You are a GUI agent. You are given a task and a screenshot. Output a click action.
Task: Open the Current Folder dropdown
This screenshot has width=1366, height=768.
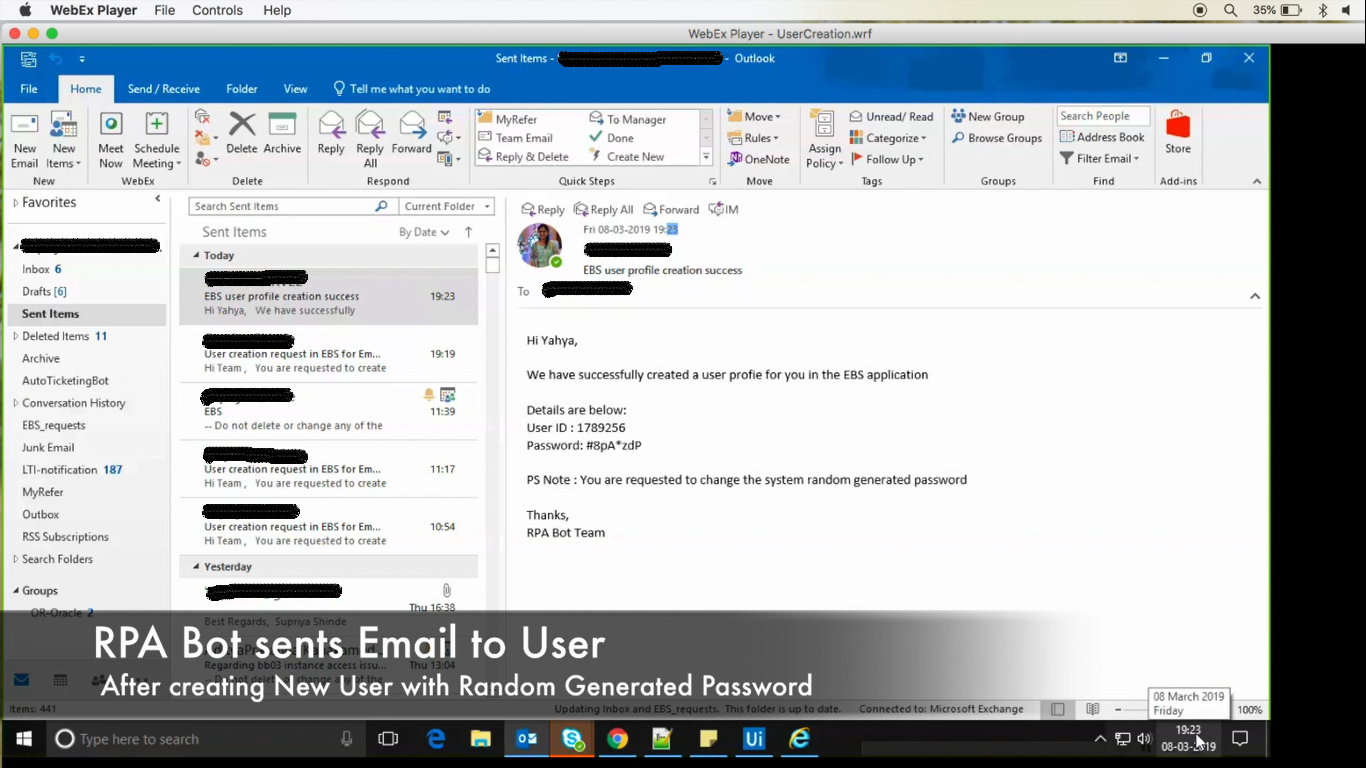tap(447, 206)
